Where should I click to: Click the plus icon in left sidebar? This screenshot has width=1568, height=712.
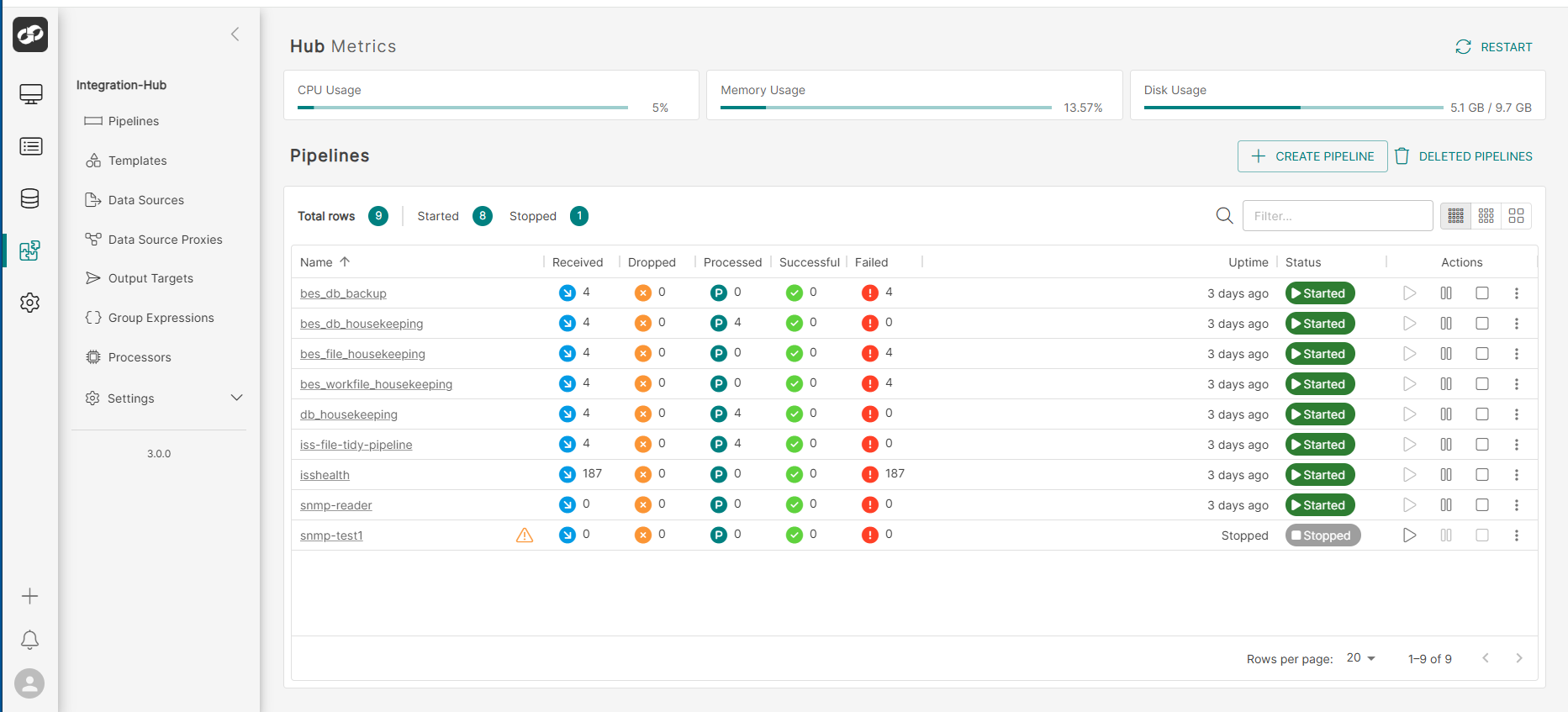click(29, 596)
